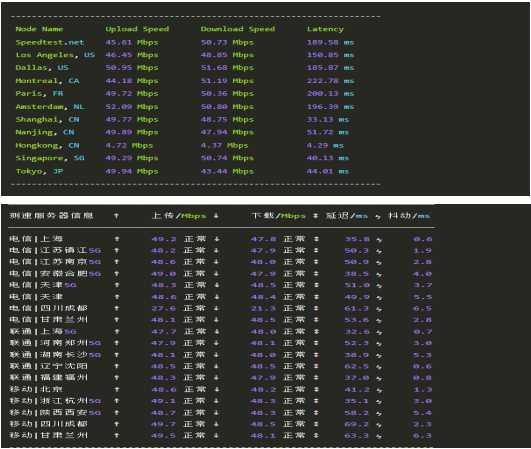The image size is (531, 449).
Task: Select the '联通|上海5G' server label
Action: [43, 332]
